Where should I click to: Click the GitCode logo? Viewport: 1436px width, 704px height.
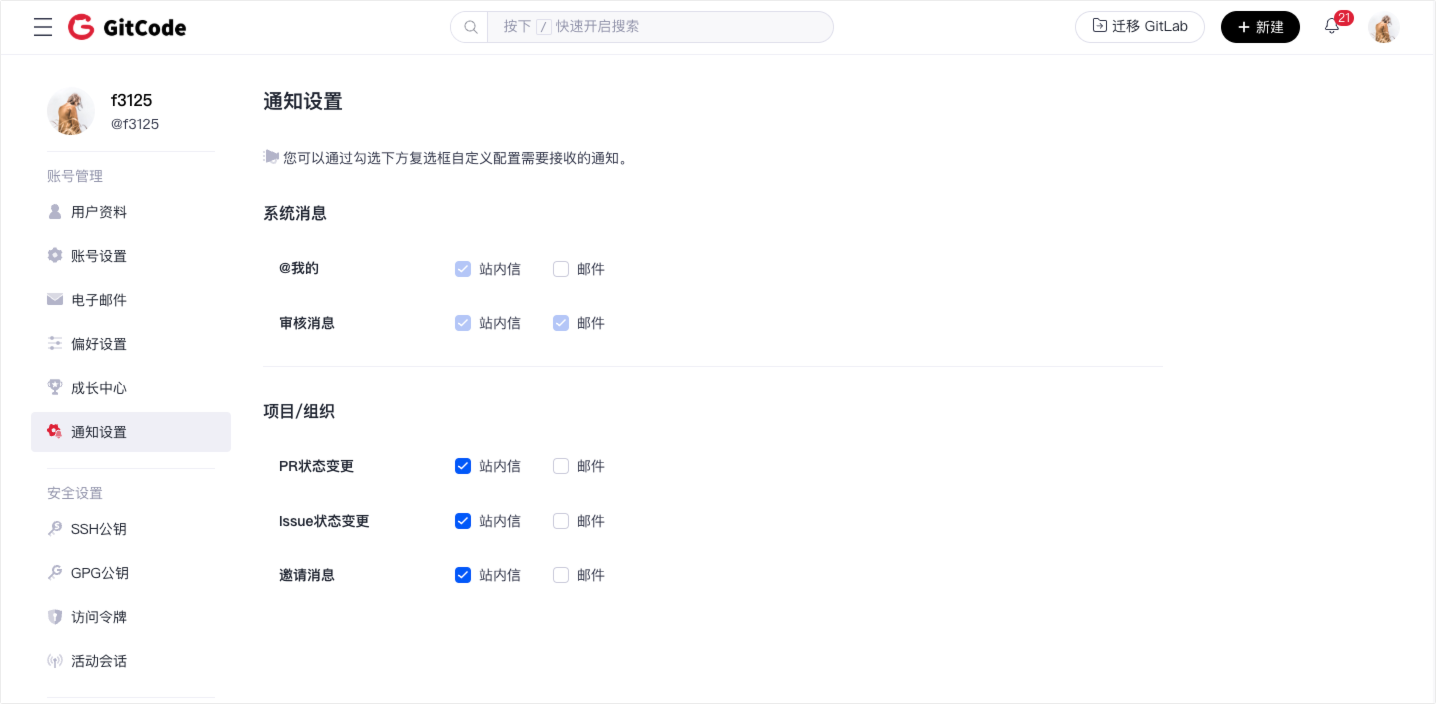[x=127, y=27]
